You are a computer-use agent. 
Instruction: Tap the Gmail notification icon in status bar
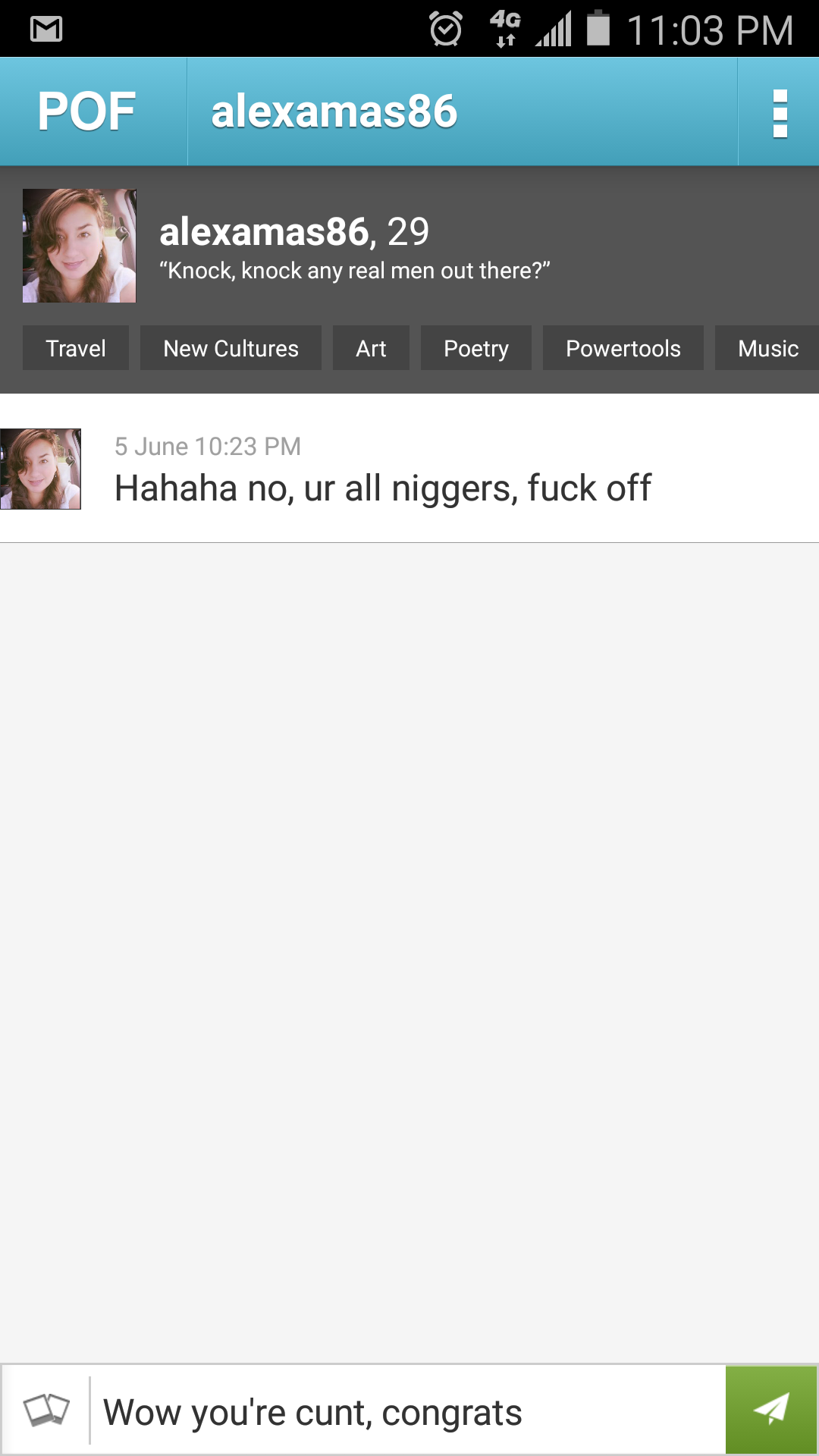tap(46, 30)
